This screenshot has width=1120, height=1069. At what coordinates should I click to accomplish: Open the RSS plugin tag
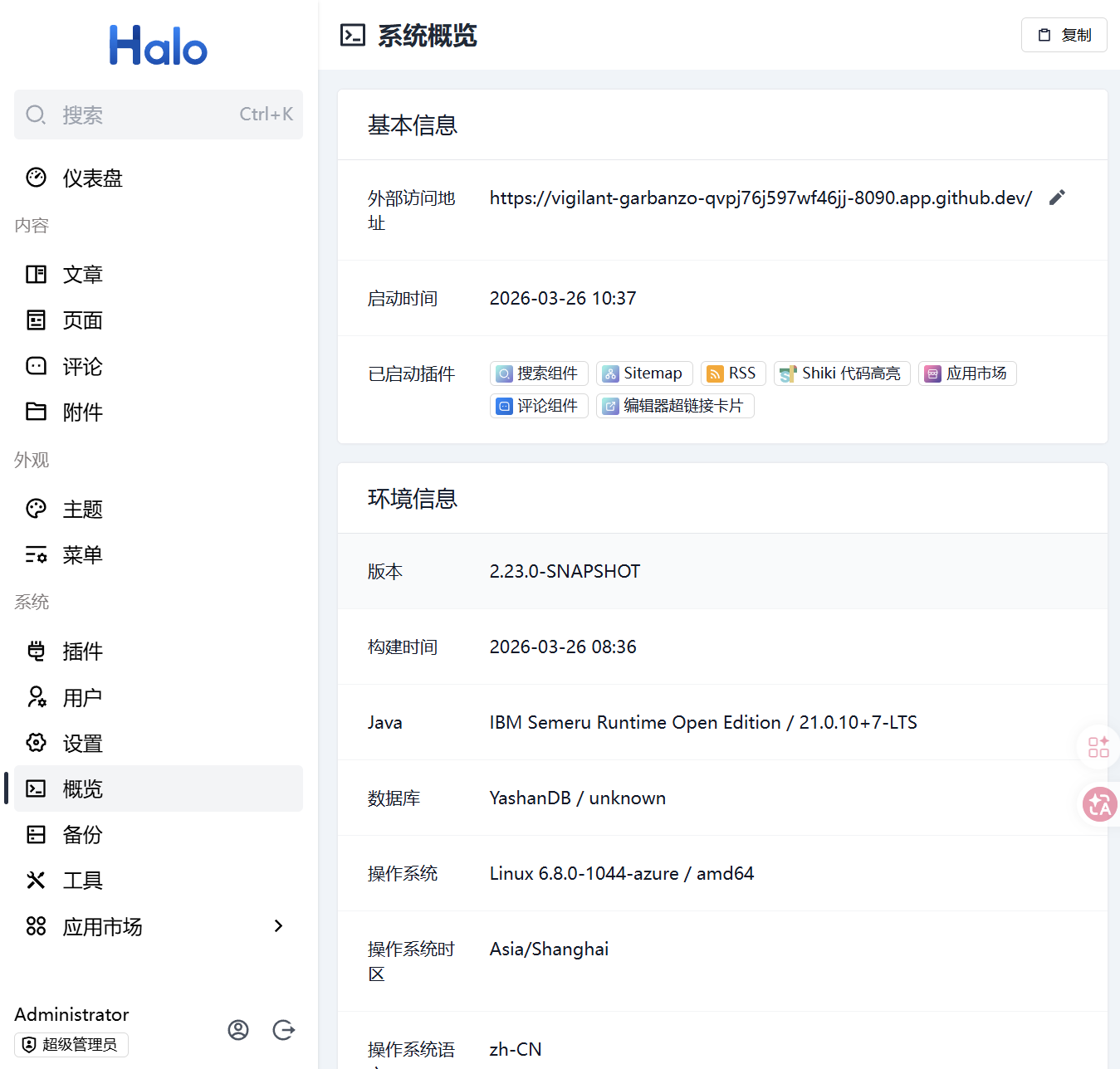732,373
